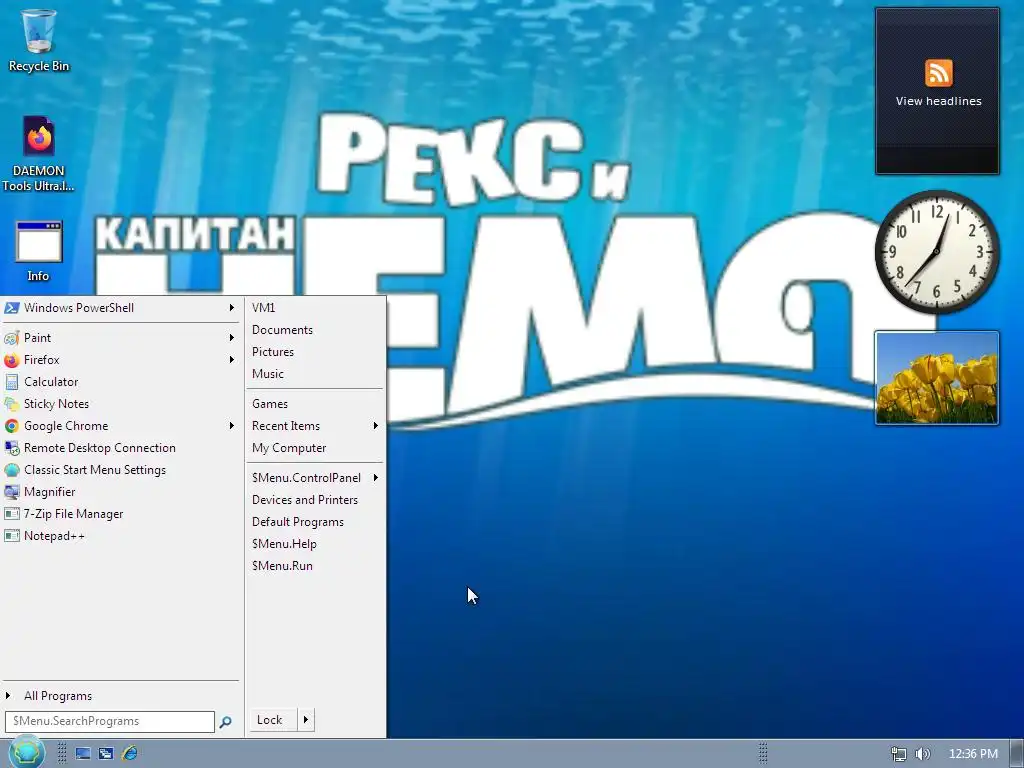
Task: Click the Magnifier icon
Action: coord(12,492)
